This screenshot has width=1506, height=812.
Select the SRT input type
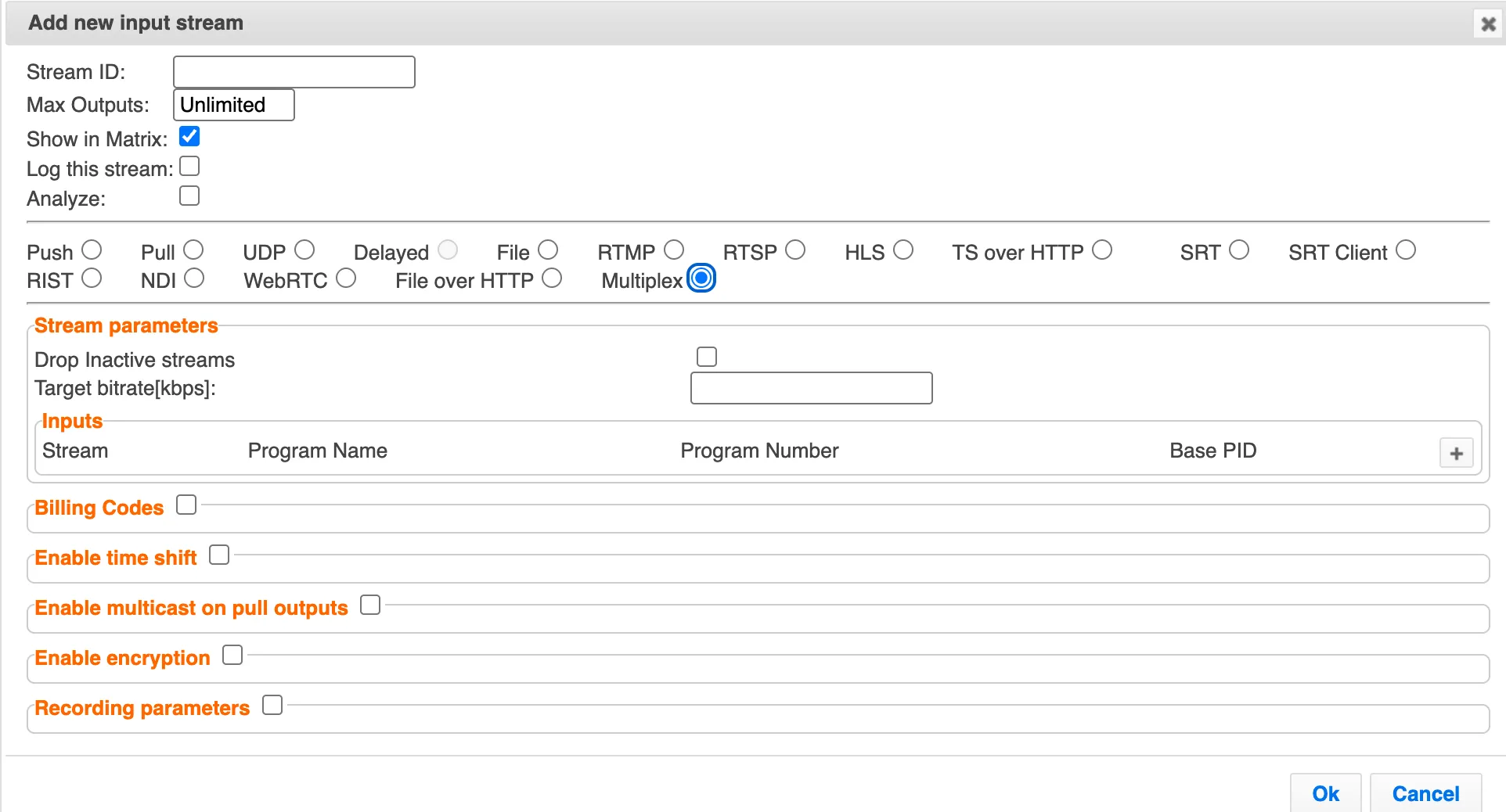[x=1239, y=250]
